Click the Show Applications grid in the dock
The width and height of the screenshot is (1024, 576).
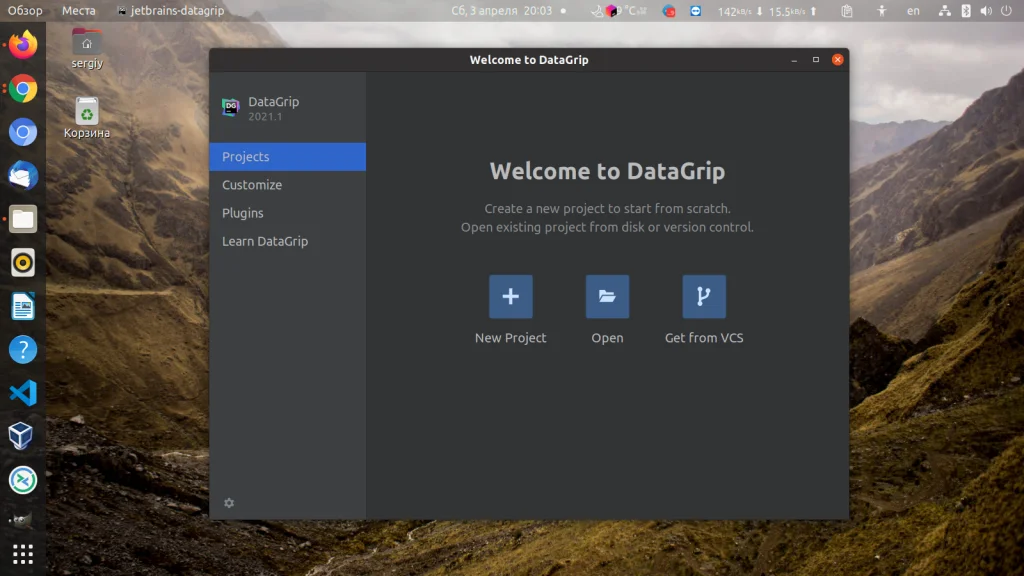coord(22,553)
